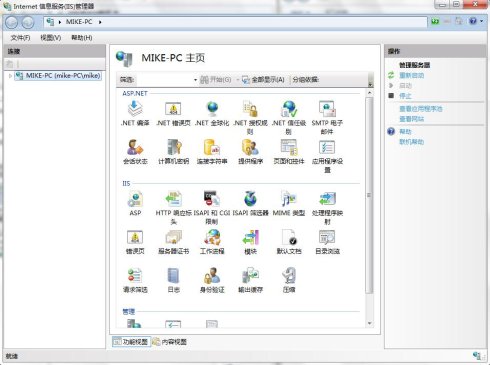Switch to the 内容视图 tab
The width and height of the screenshot is (490, 365).
pyautogui.click(x=170, y=342)
